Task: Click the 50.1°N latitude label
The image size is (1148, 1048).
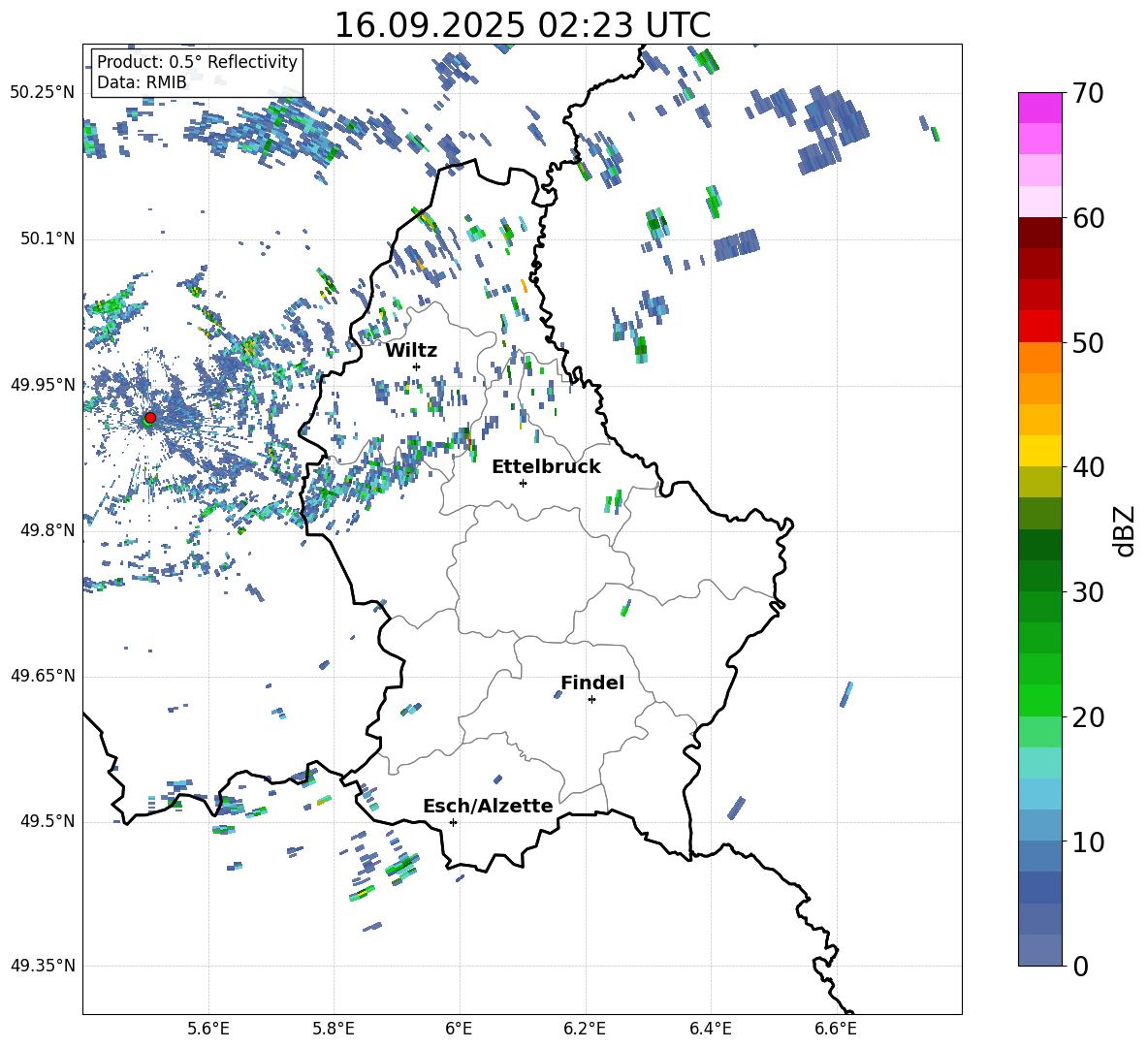Action: 48,239
